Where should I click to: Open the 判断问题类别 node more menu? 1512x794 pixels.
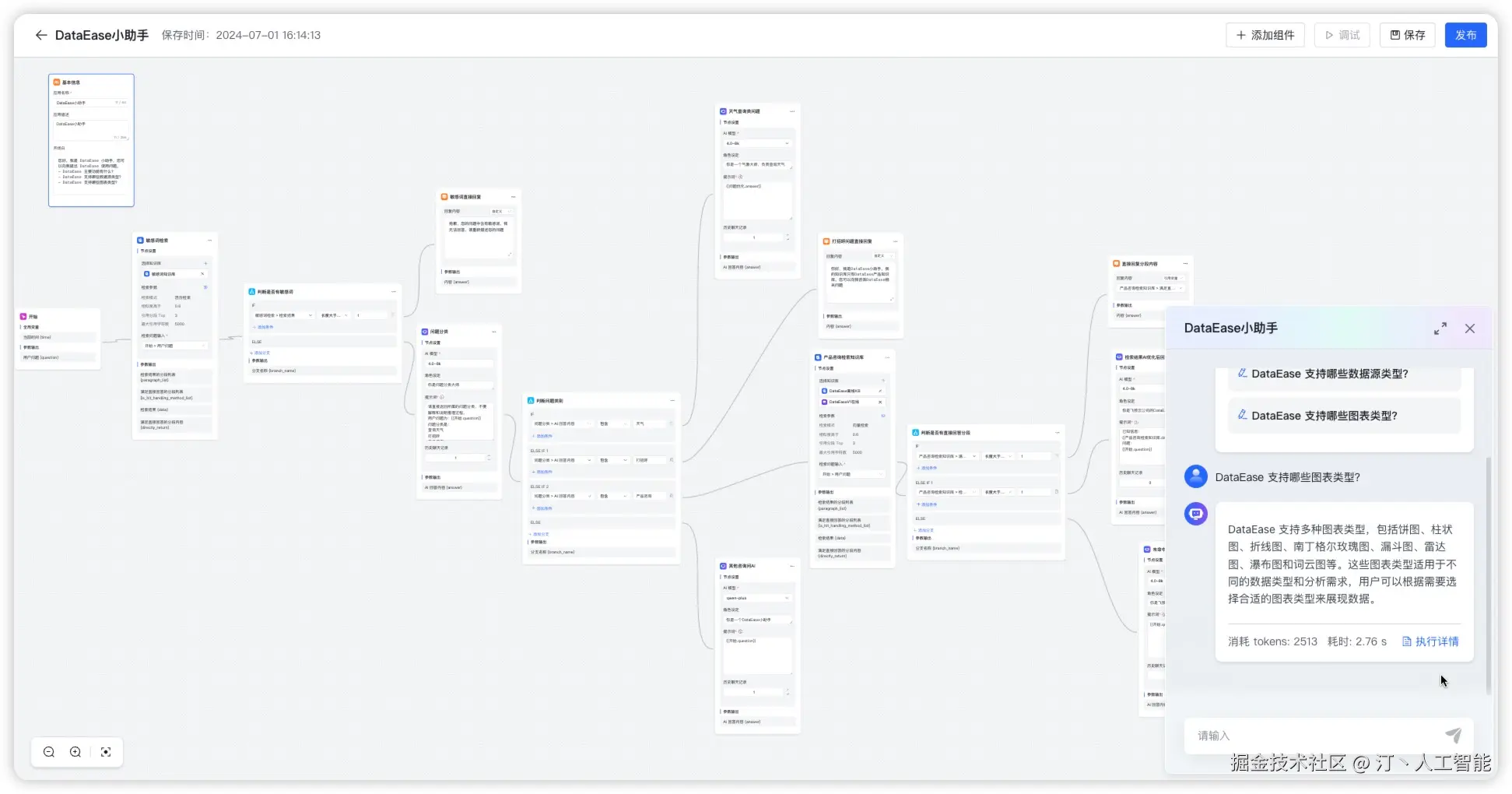(x=672, y=401)
